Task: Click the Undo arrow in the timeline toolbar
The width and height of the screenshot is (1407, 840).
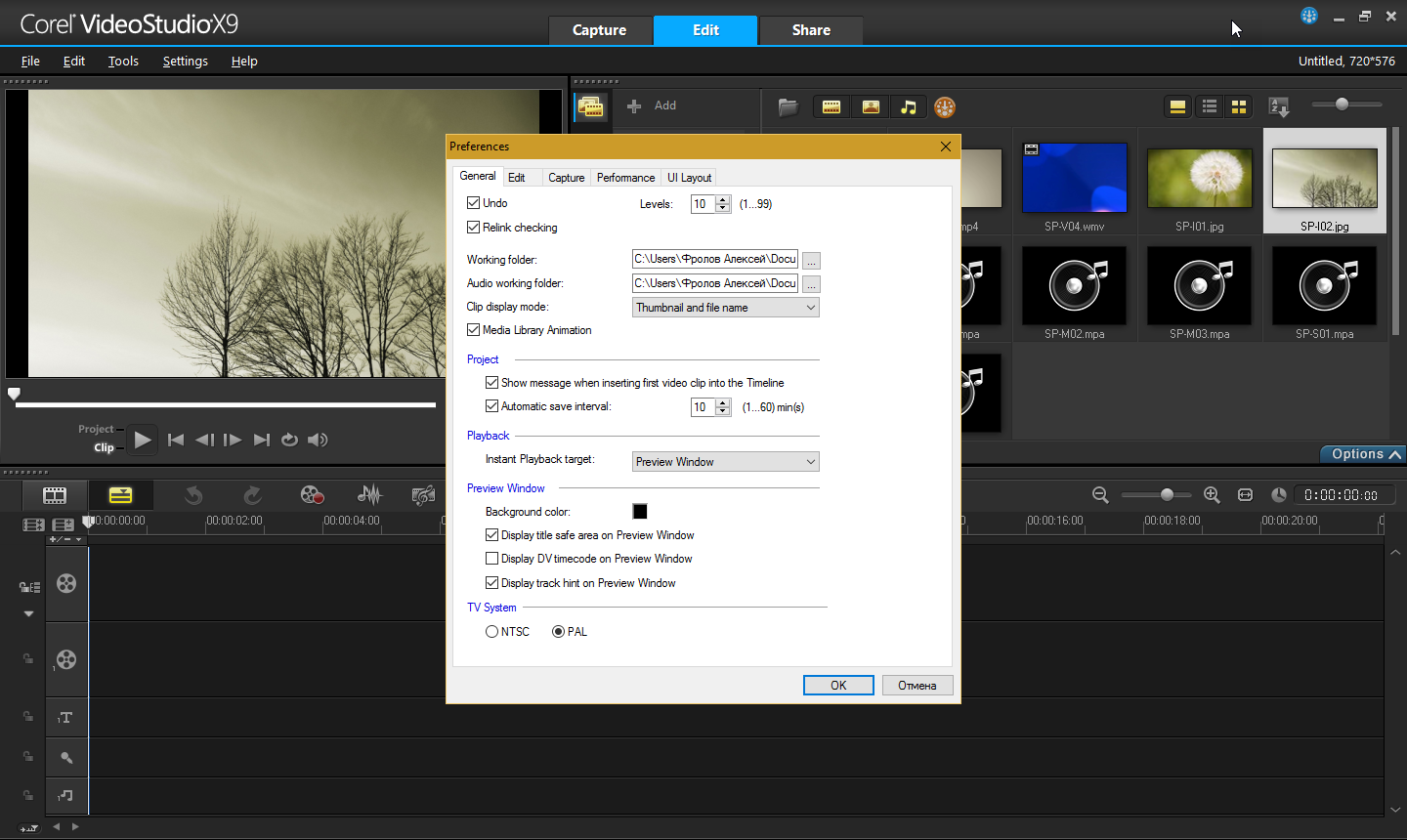Action: 193,495
